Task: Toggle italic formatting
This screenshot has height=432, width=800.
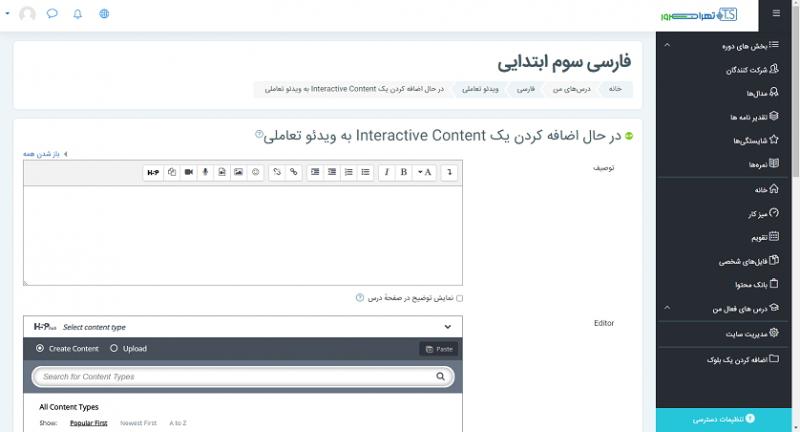Action: pyautogui.click(x=387, y=172)
